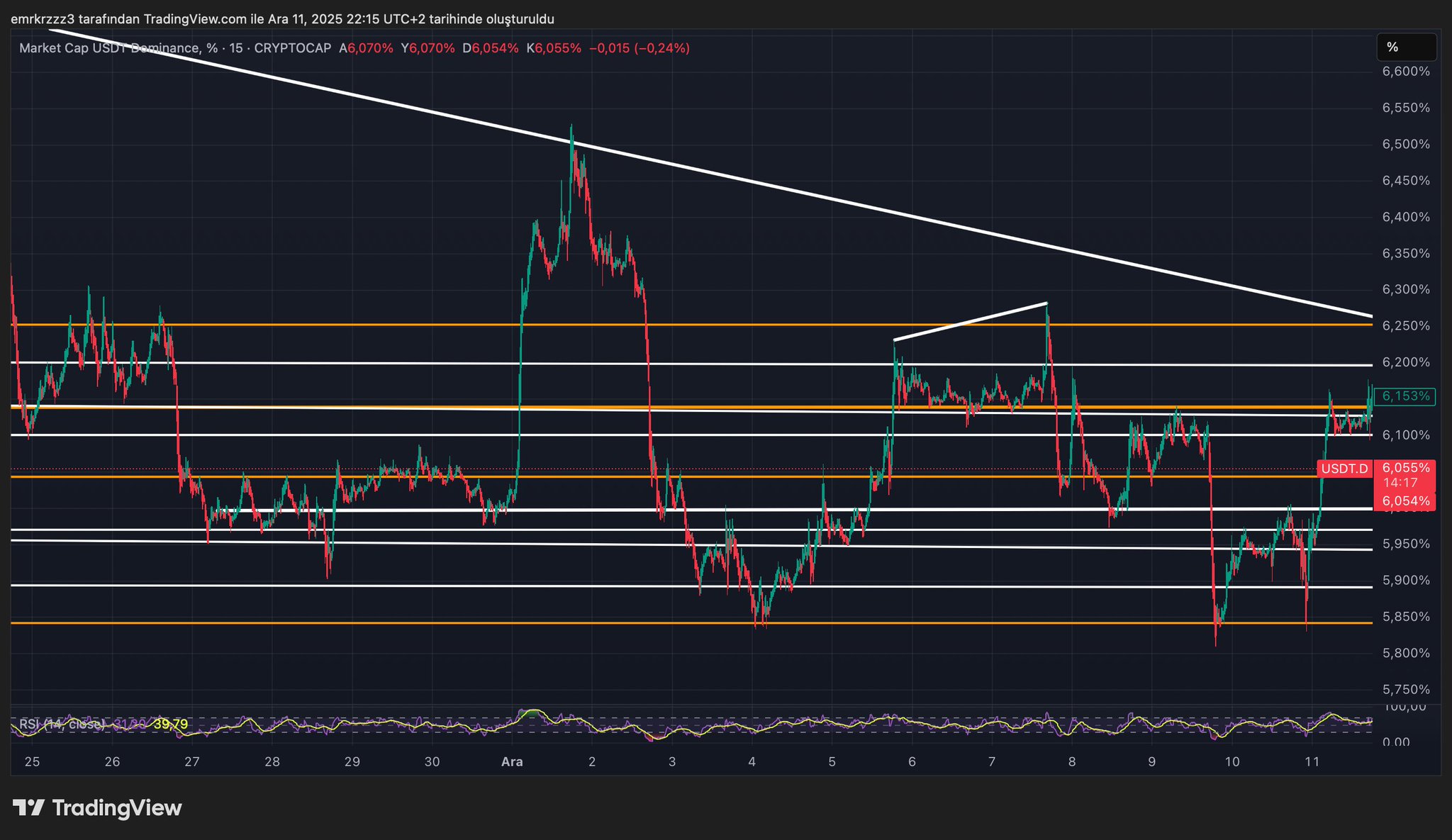
Task: Click the percent scale button
Action: [1406, 47]
